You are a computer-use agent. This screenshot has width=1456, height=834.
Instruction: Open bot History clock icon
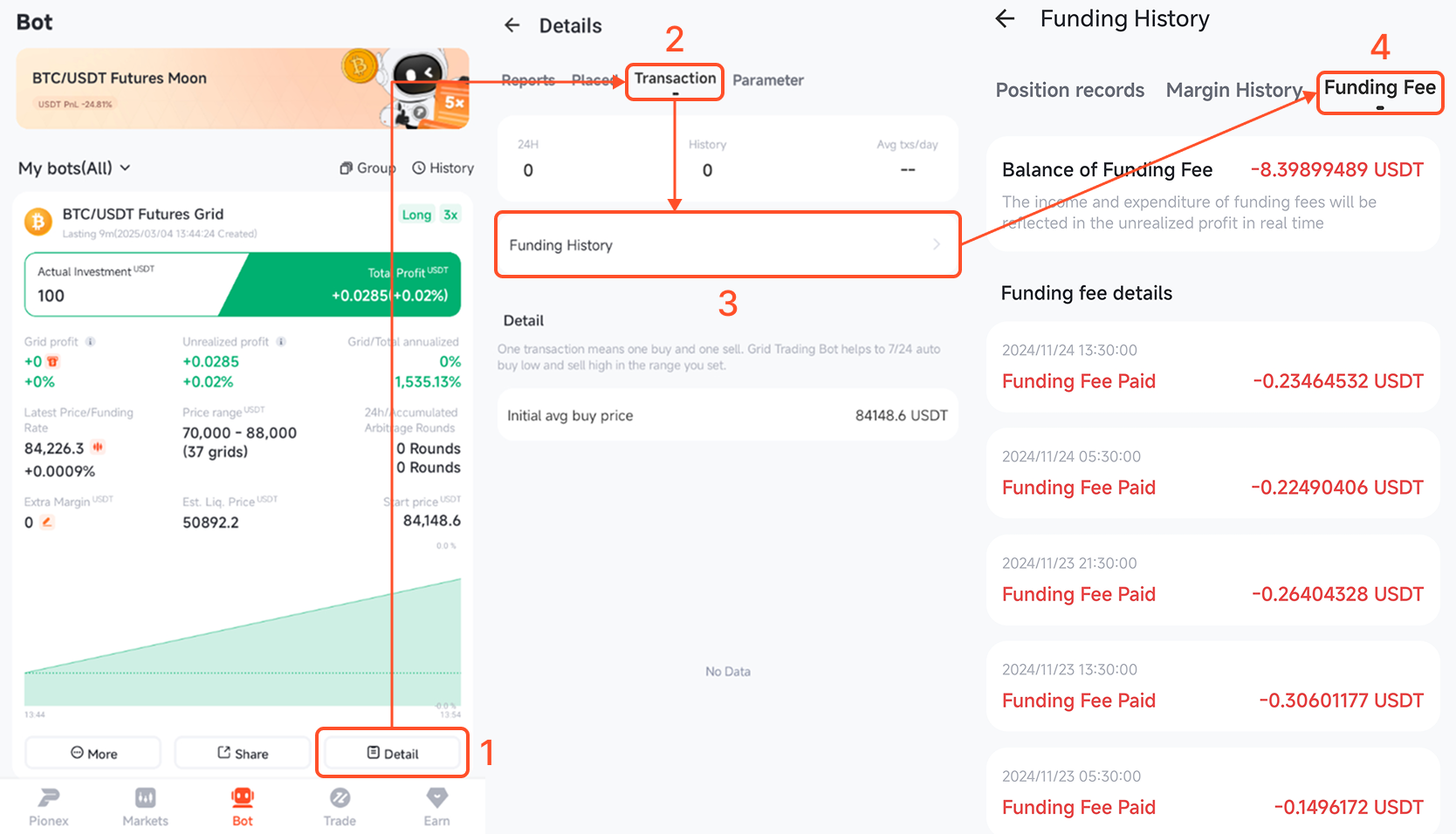419,168
